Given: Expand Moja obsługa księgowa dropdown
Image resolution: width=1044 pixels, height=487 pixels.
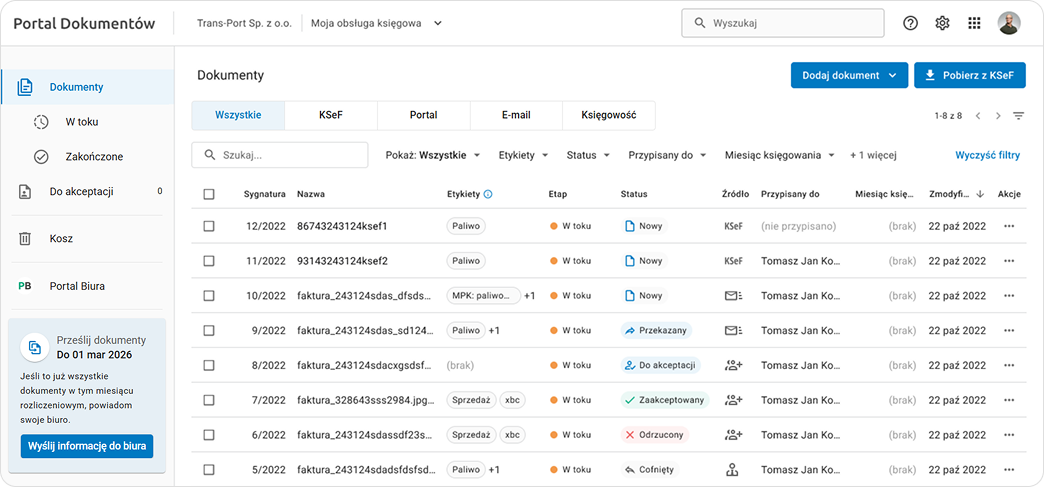Looking at the screenshot, I should [376, 23].
